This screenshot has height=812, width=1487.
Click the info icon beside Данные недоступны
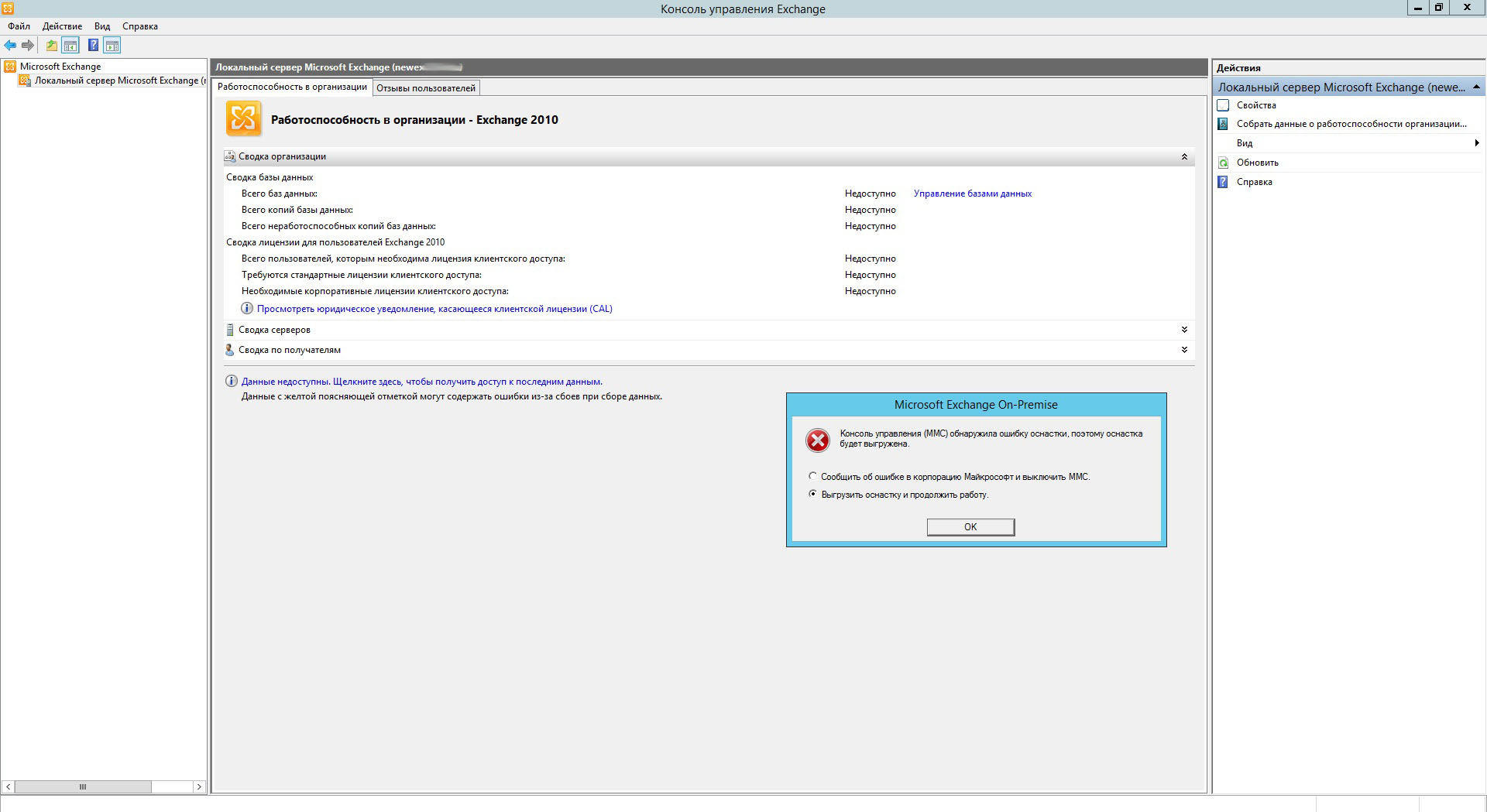pos(231,381)
